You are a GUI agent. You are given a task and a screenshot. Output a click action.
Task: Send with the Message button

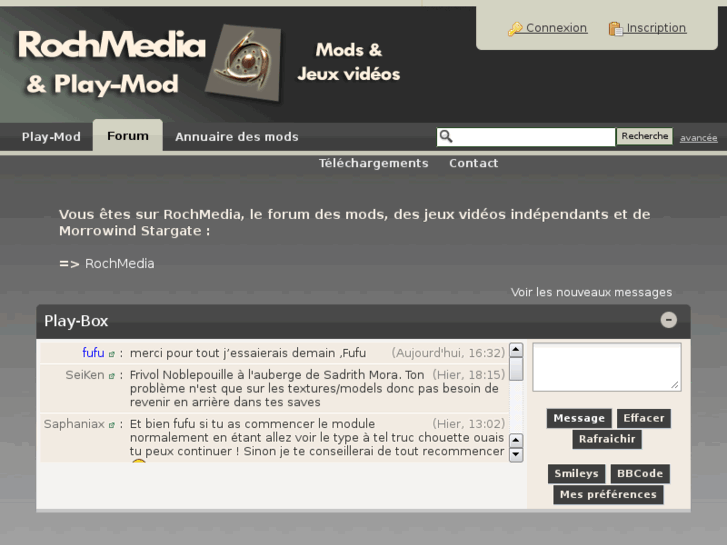[x=579, y=418]
